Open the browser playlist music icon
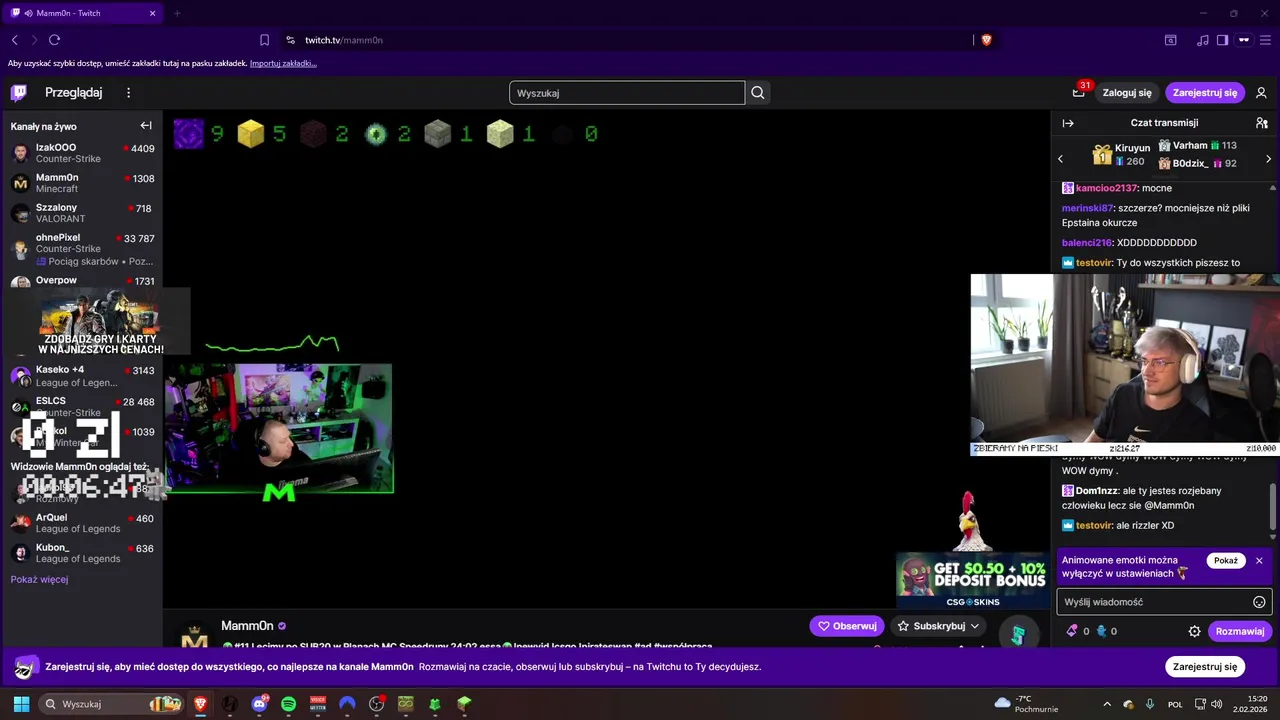This screenshot has height=720, width=1280. tap(1203, 40)
